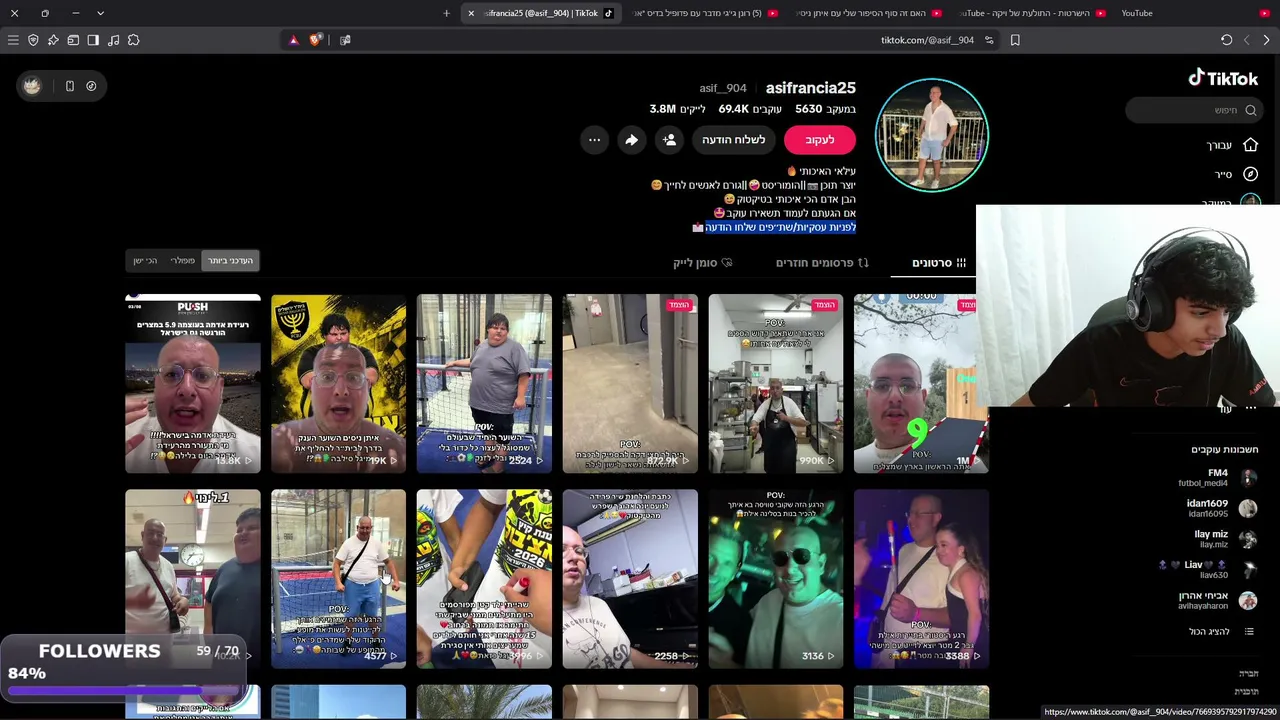
Task: Click the TikTok search field
Action: (x=1192, y=110)
